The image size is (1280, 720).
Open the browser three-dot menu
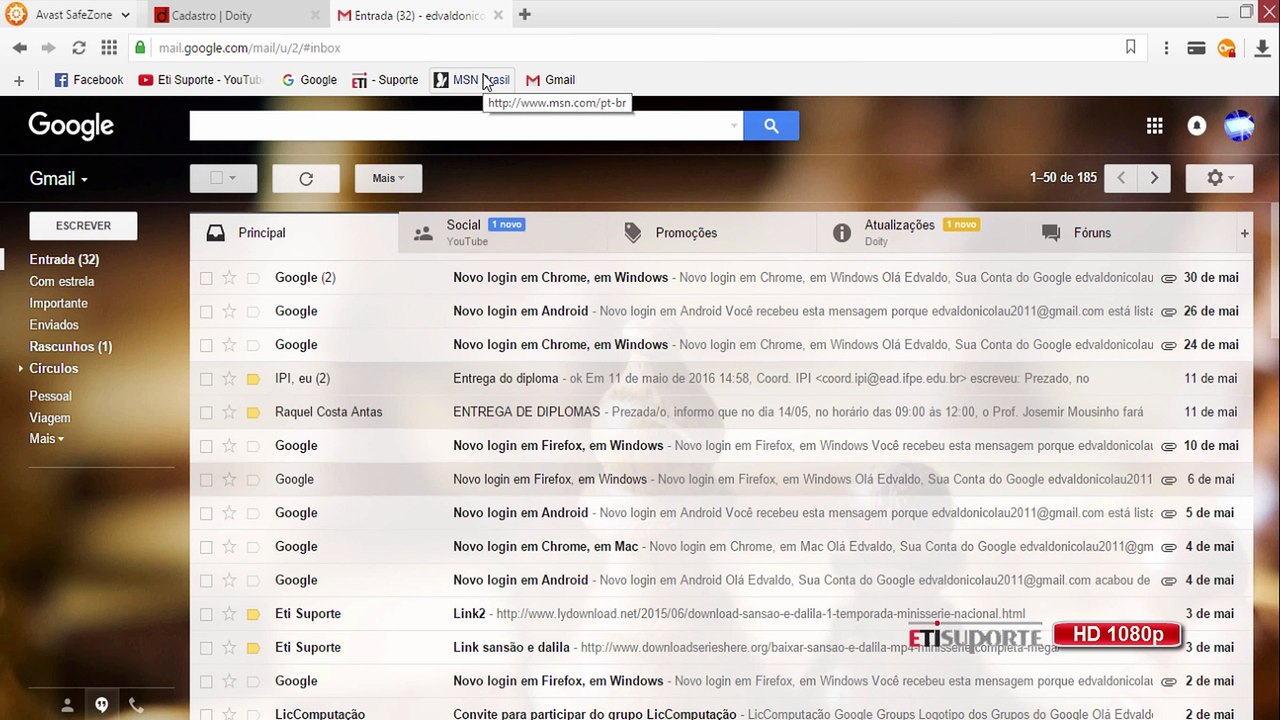pos(1166,48)
